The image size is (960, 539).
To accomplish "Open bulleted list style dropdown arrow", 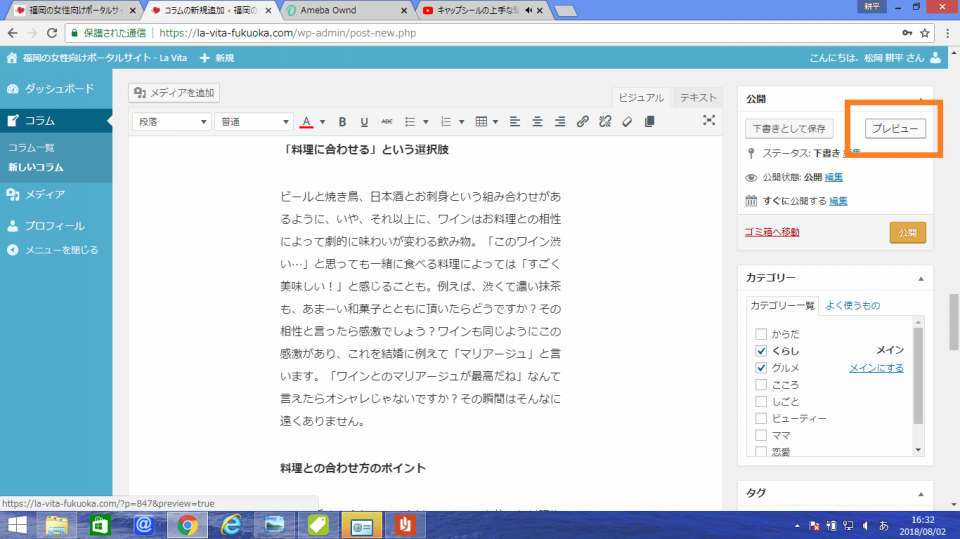I will (426, 121).
